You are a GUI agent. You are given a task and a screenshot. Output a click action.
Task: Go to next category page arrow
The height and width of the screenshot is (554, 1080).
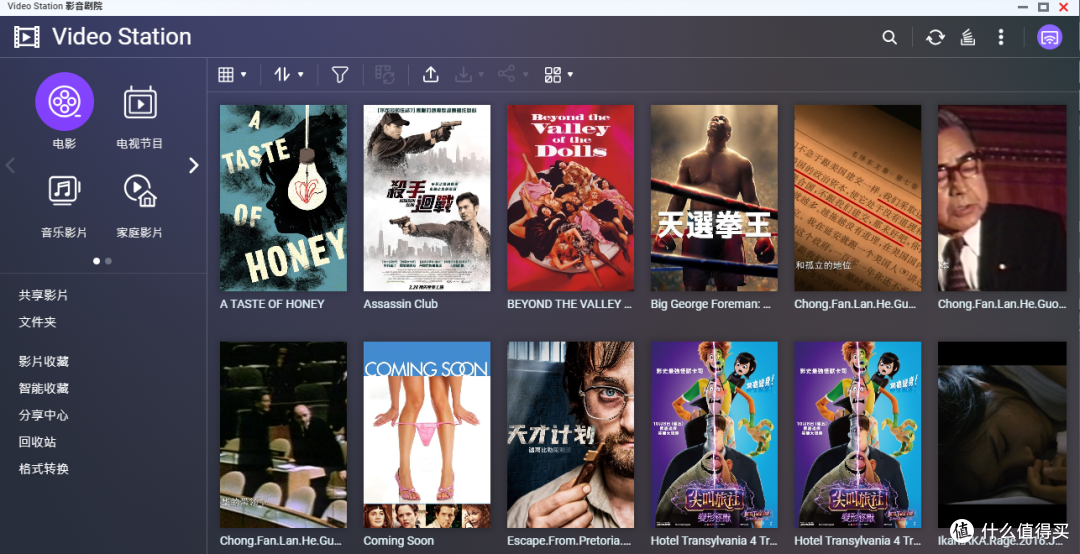[x=194, y=165]
